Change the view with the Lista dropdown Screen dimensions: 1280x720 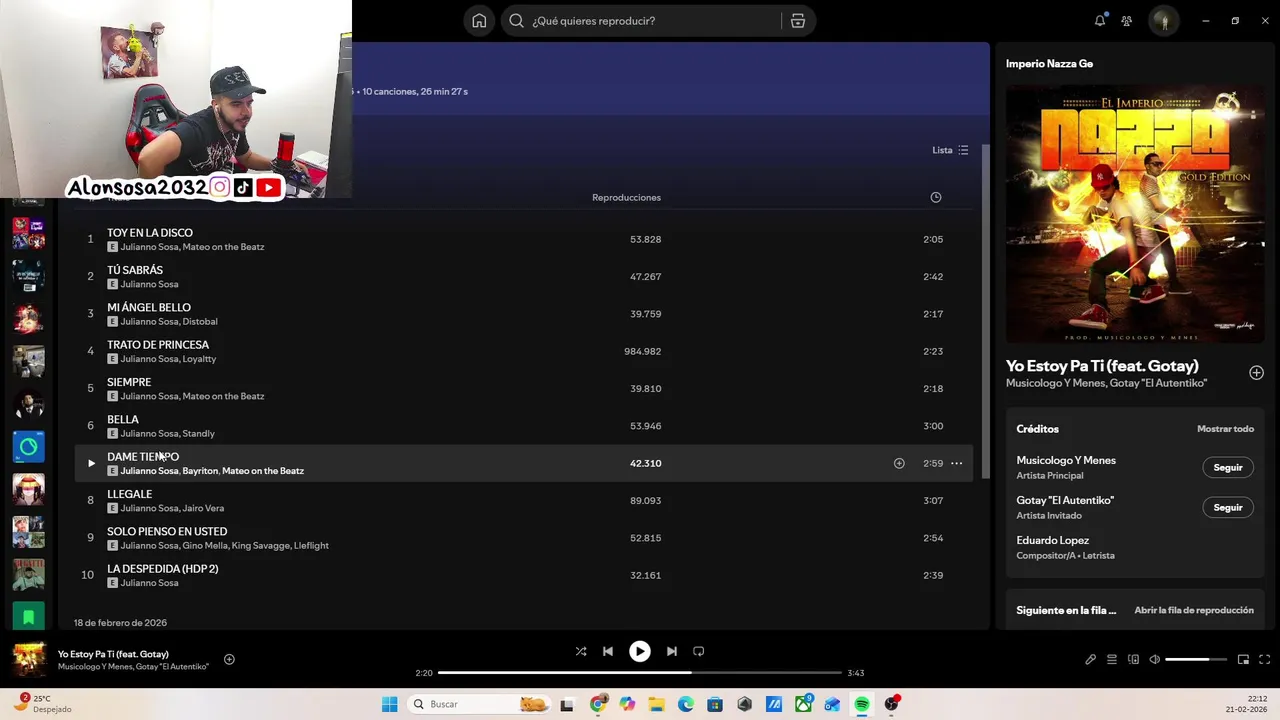pyautogui.click(x=950, y=150)
